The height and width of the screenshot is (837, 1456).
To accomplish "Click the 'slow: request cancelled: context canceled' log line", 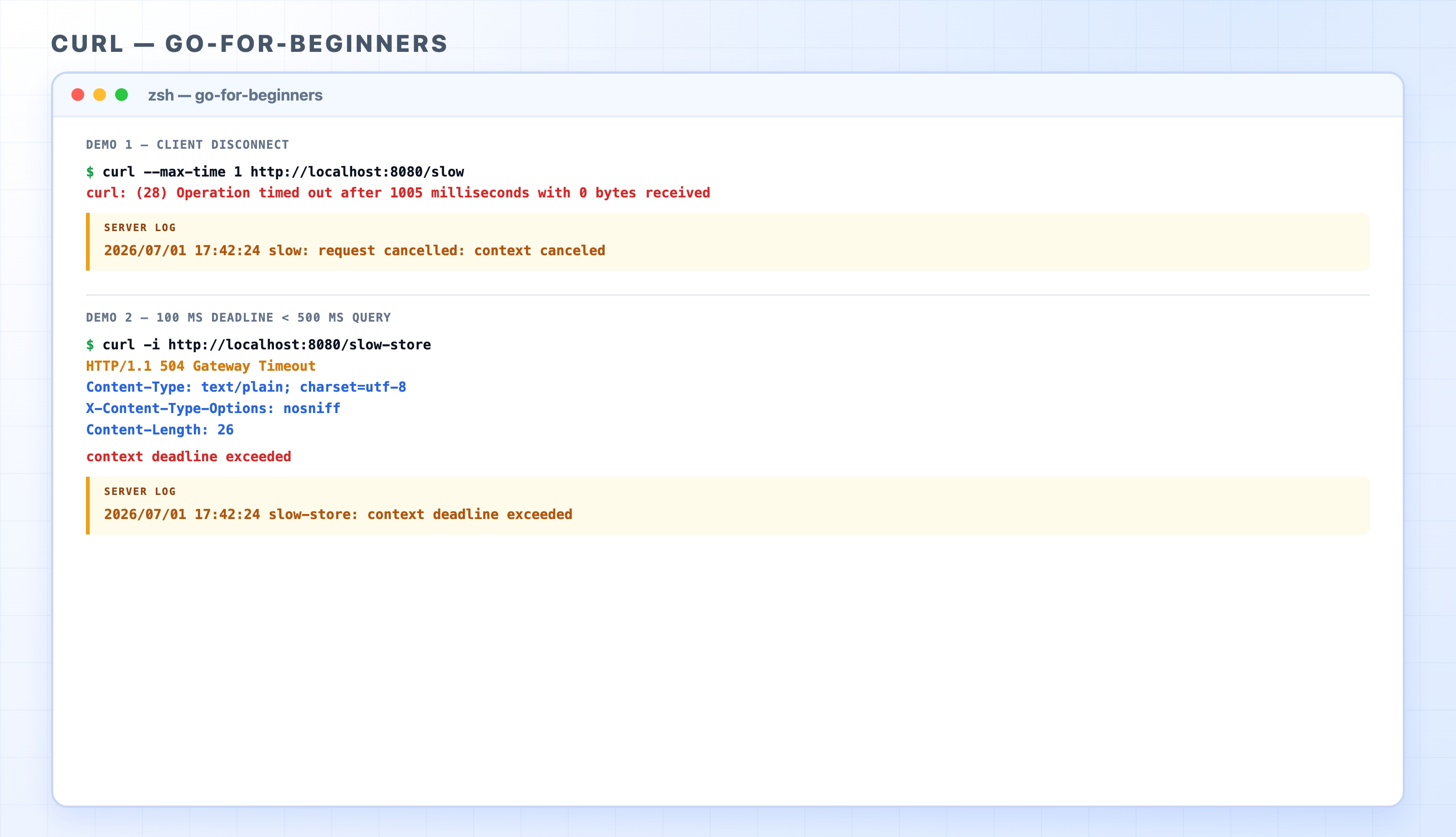I will 354,251.
